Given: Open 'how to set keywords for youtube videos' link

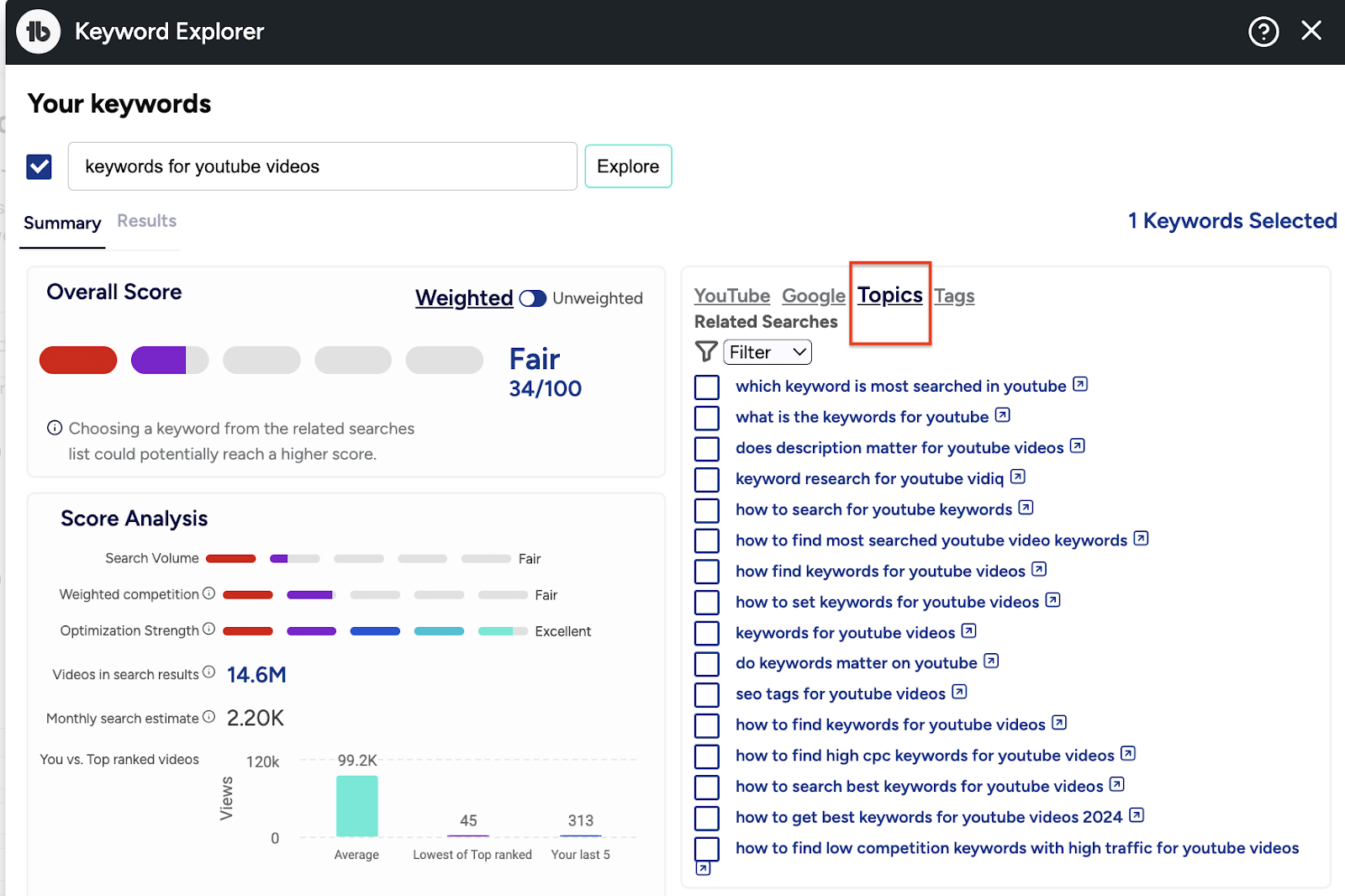Looking at the screenshot, I should pyautogui.click(x=887, y=602).
